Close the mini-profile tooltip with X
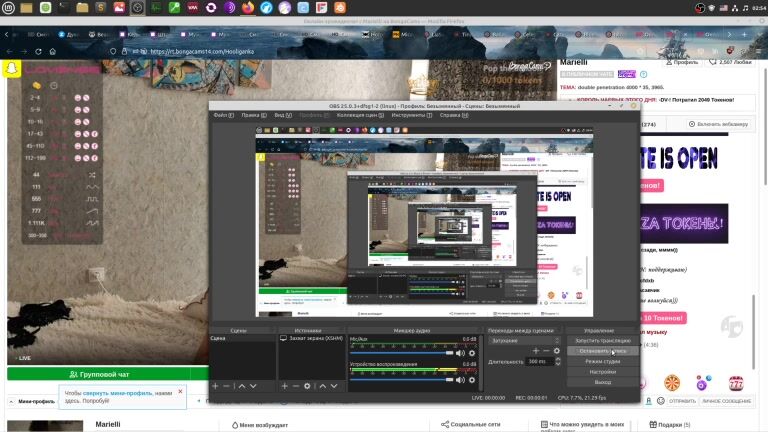The image size is (768, 432). (180, 392)
